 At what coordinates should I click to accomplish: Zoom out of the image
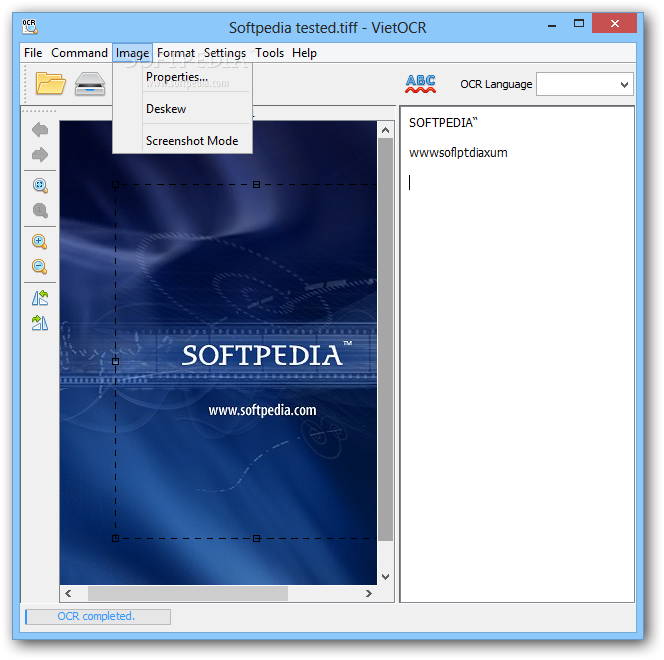click(x=39, y=267)
